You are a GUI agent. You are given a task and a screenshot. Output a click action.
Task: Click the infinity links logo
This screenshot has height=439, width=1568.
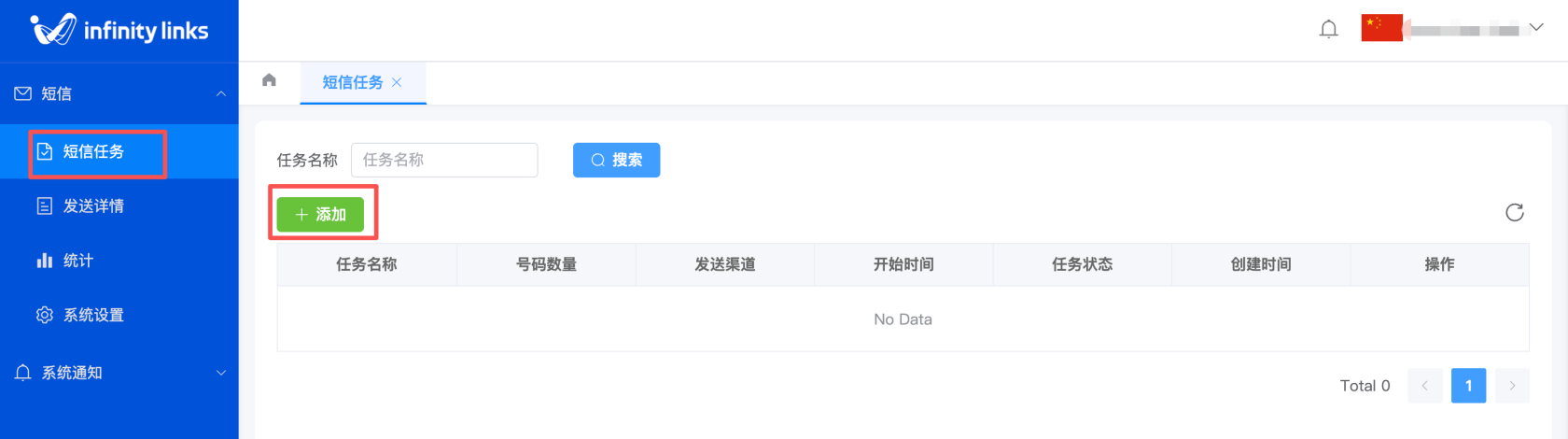click(x=119, y=30)
